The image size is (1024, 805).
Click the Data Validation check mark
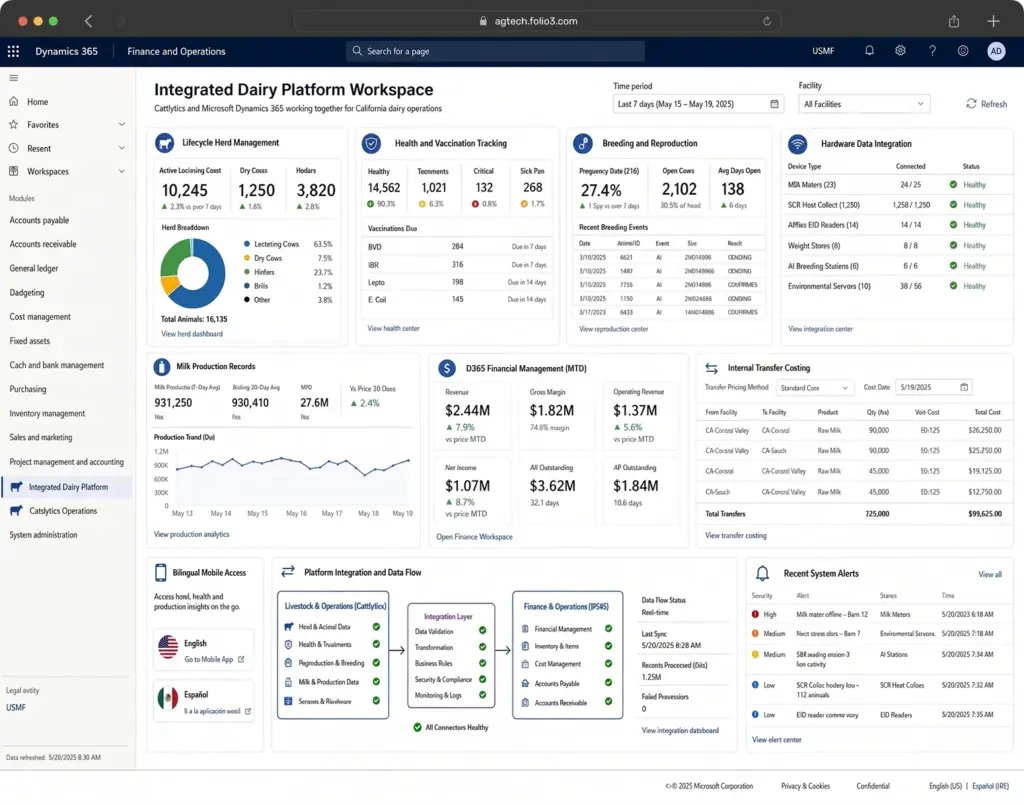click(x=482, y=631)
